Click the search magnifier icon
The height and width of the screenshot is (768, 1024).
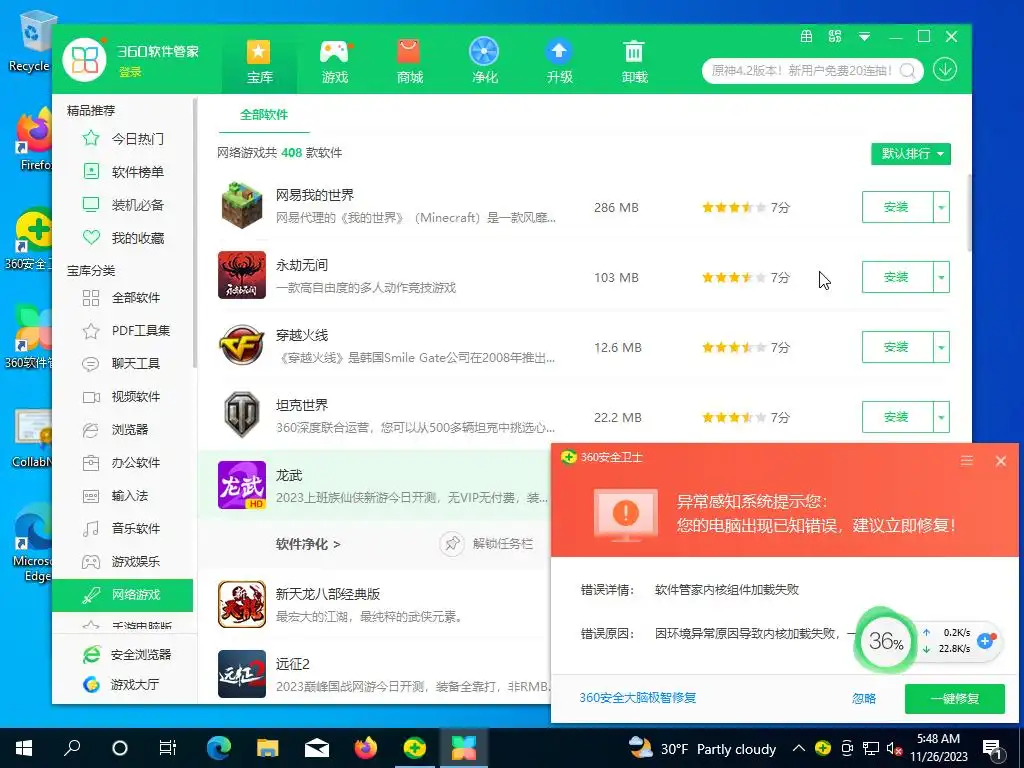coord(908,71)
